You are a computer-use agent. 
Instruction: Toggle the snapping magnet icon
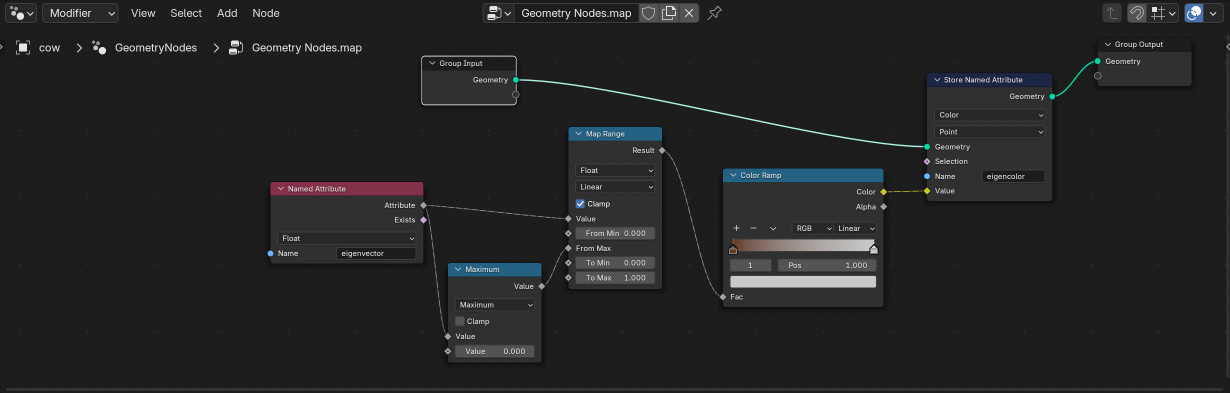point(1137,13)
